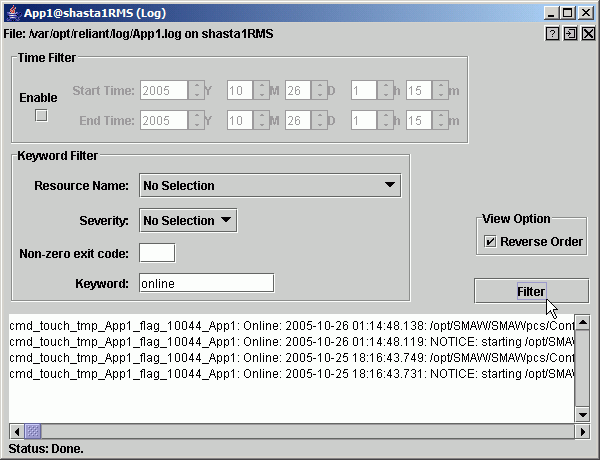Click the horizontal scroll left arrow
Viewport: 600px width, 460px height.
(x=17, y=431)
